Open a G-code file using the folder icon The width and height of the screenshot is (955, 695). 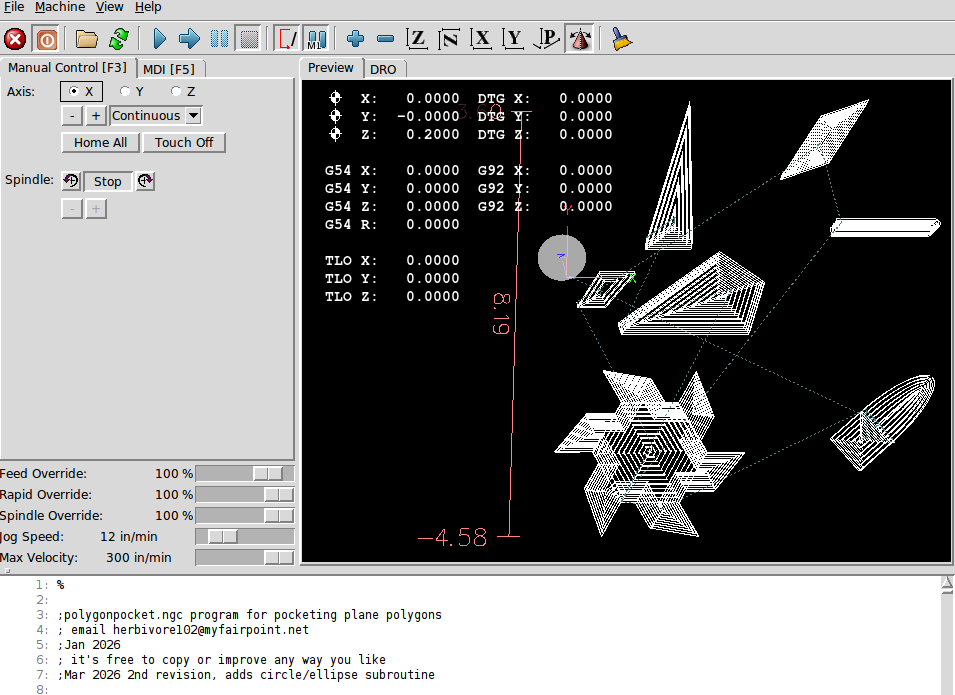click(x=87, y=39)
